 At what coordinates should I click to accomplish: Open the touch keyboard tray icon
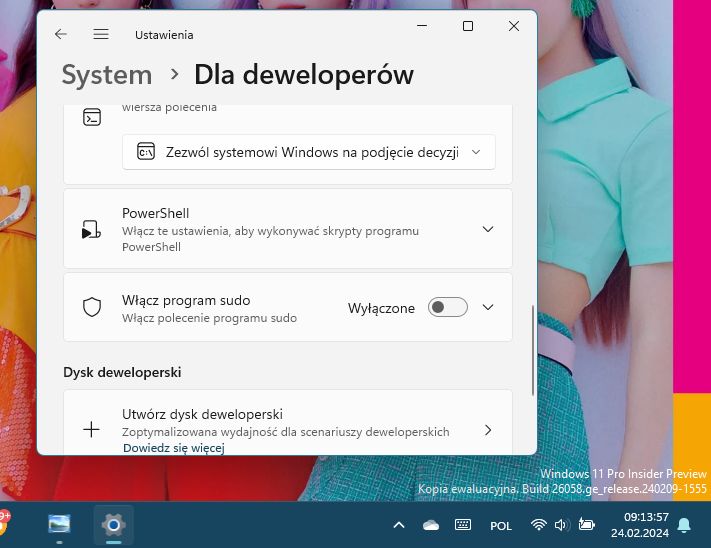point(463,525)
